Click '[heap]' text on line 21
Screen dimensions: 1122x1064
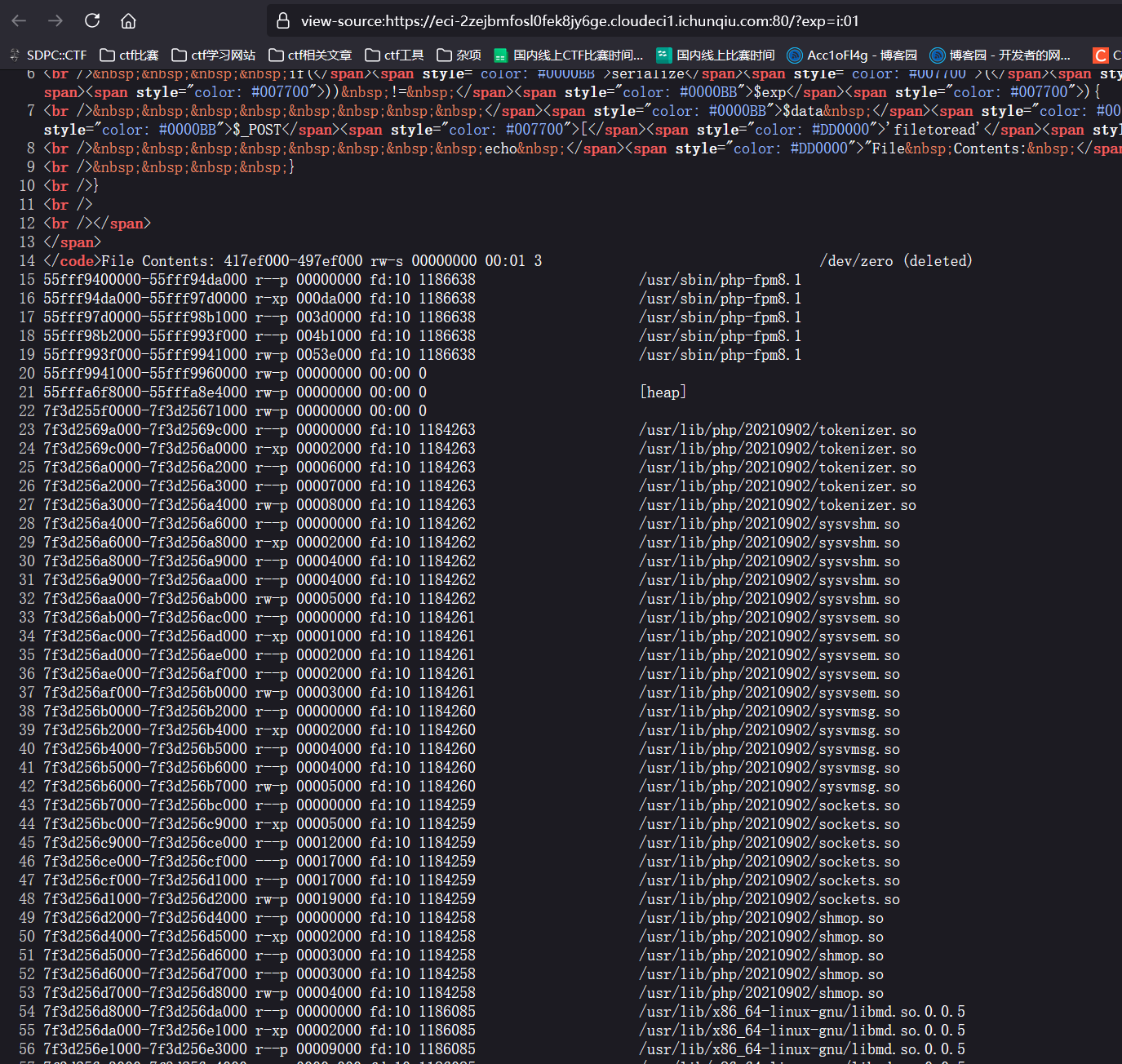(x=663, y=392)
